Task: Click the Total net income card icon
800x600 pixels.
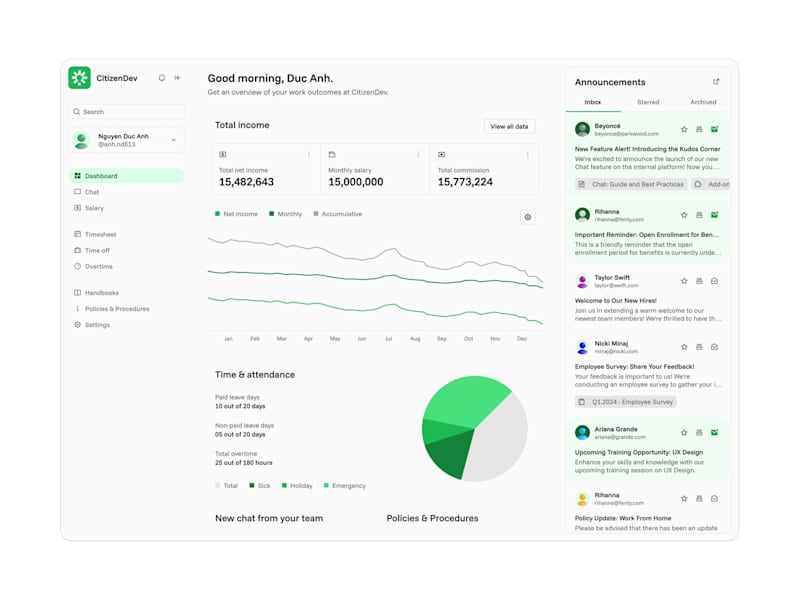Action: [222, 155]
